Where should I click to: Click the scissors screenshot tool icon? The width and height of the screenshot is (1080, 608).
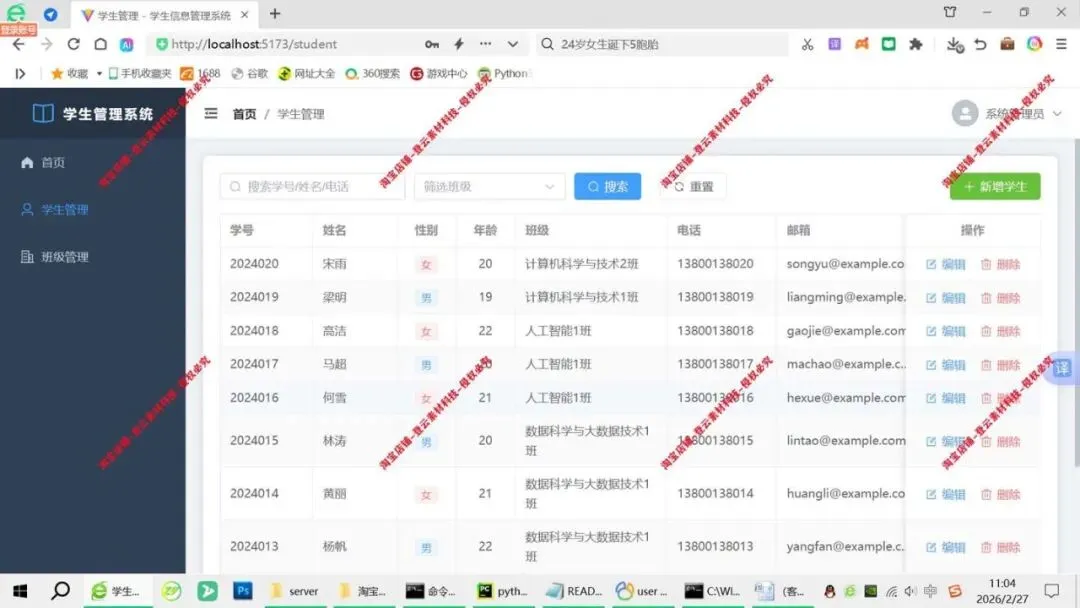(x=807, y=44)
